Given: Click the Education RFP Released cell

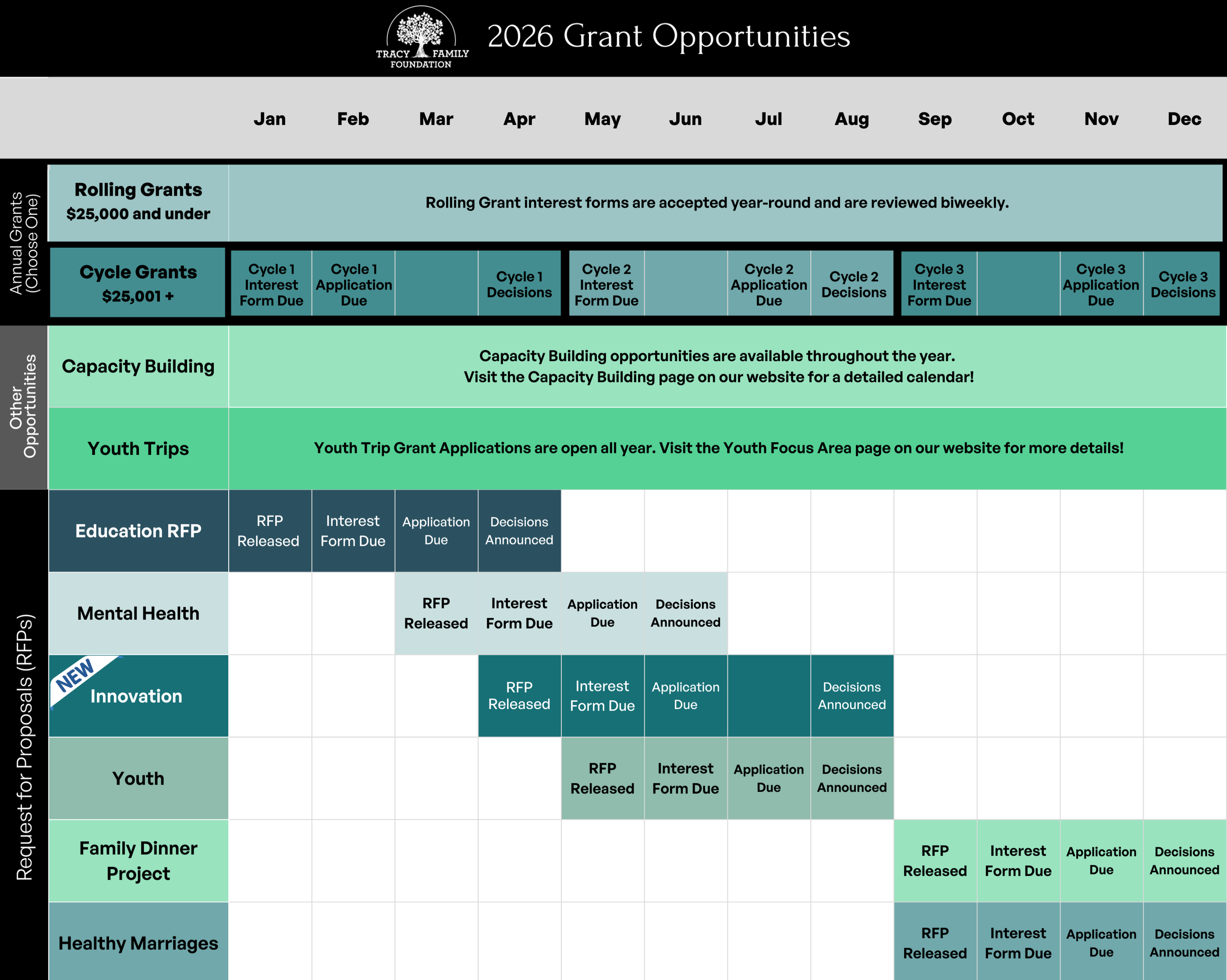Looking at the screenshot, I should tap(269, 530).
